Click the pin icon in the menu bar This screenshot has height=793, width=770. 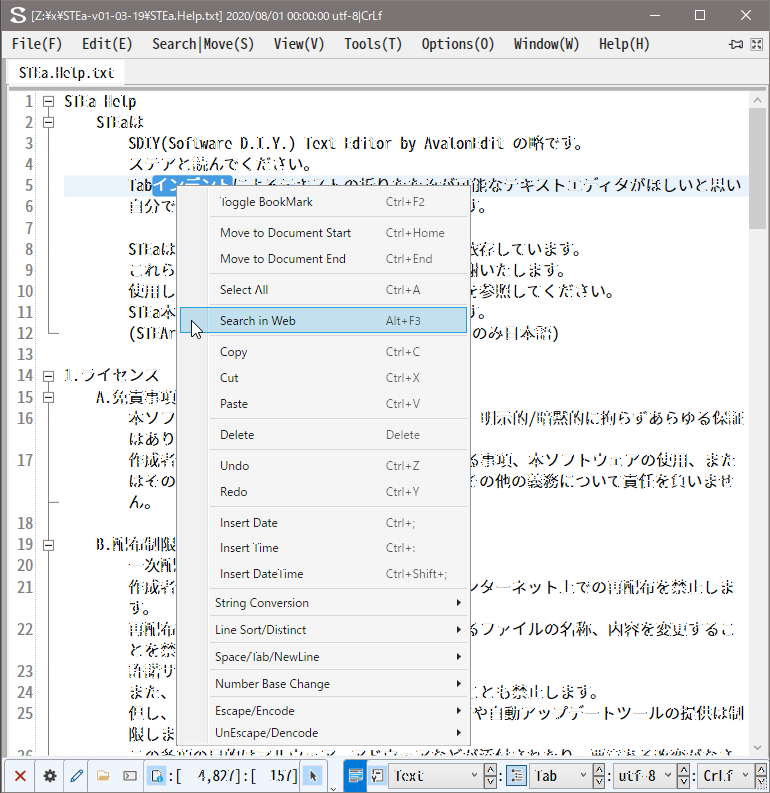pos(736,45)
